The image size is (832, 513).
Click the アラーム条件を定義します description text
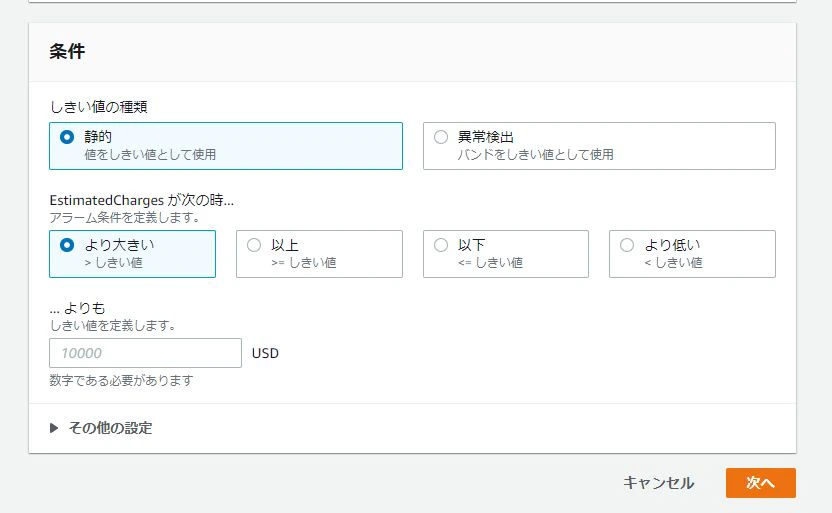point(125,218)
